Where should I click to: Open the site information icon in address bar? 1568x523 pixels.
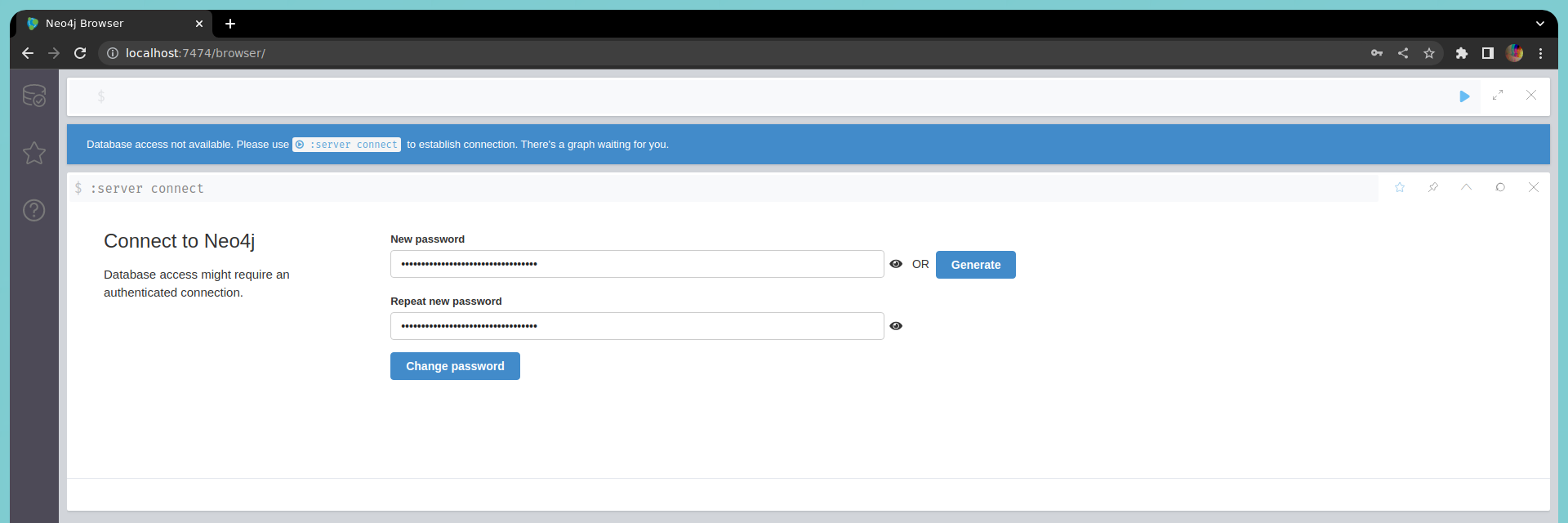tap(113, 53)
